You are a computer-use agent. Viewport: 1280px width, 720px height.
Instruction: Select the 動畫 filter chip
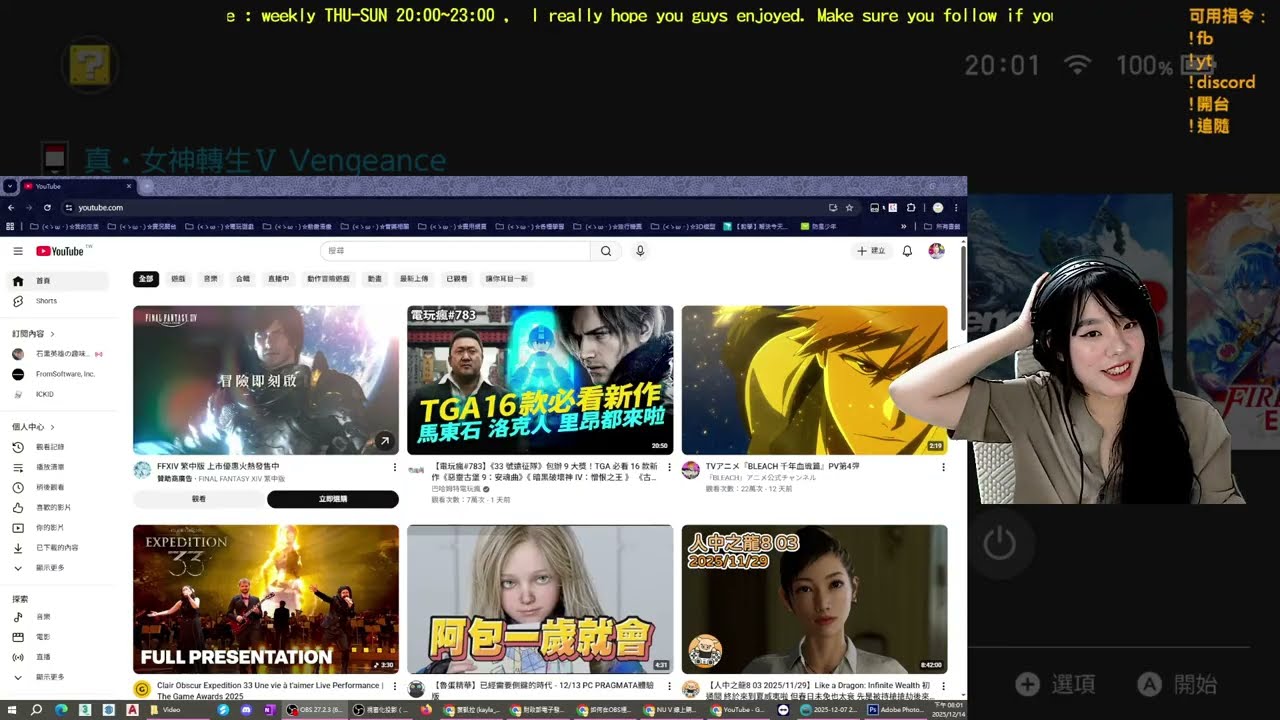point(374,279)
